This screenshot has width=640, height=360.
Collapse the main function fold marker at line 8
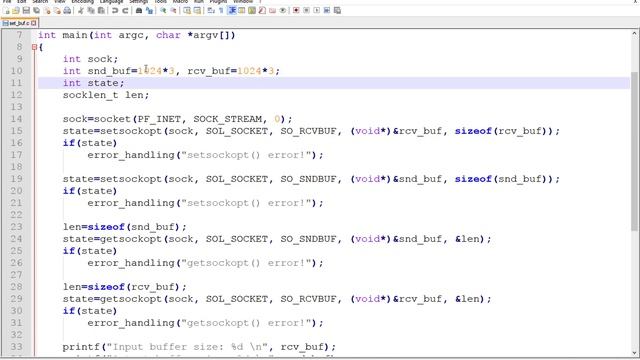[34, 47]
